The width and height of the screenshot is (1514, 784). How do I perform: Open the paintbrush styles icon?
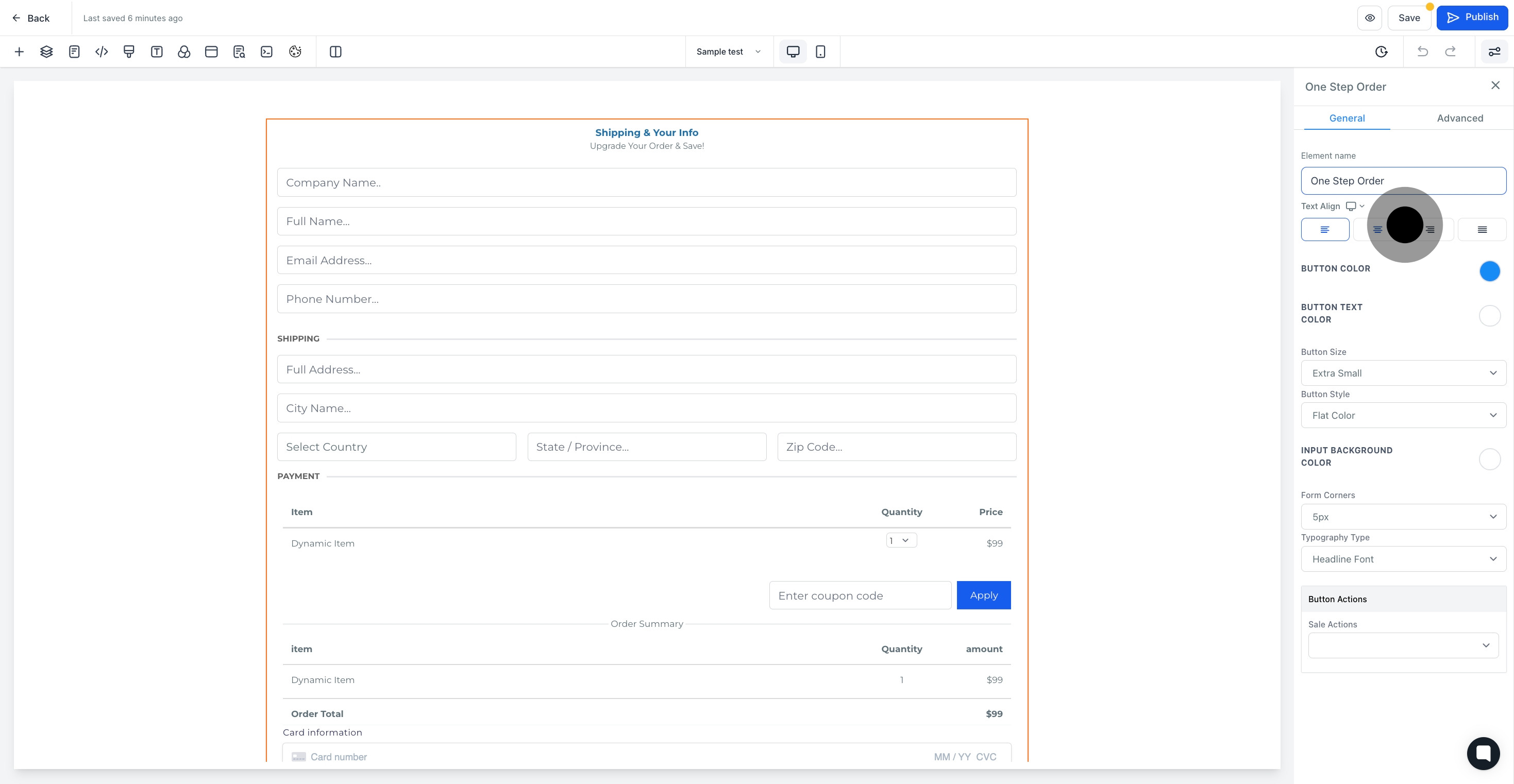(129, 52)
